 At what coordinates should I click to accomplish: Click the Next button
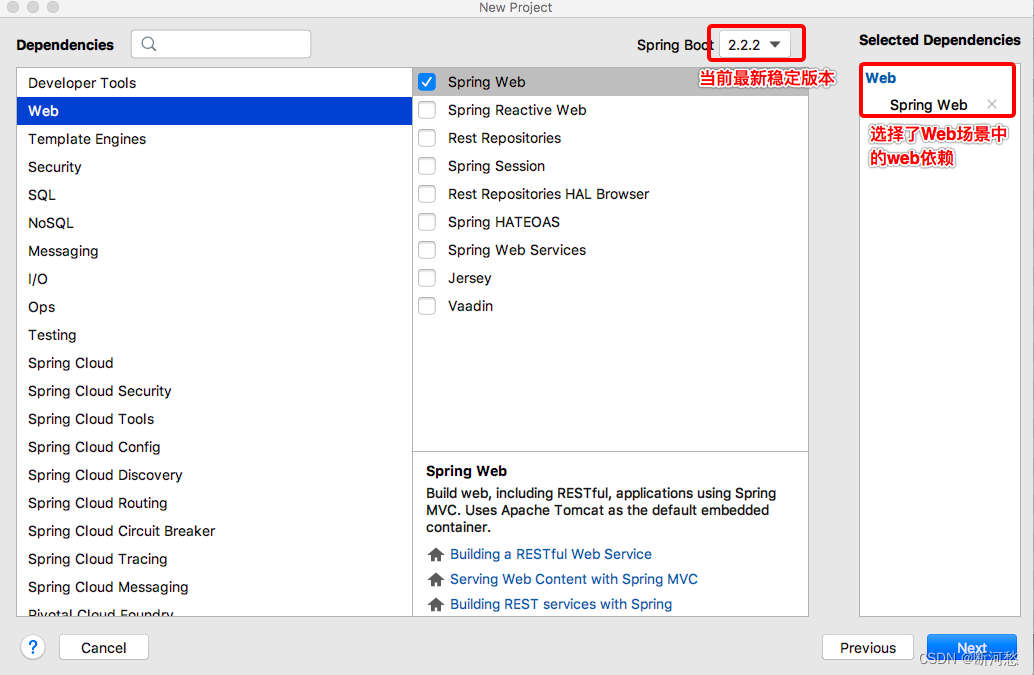pos(971,647)
